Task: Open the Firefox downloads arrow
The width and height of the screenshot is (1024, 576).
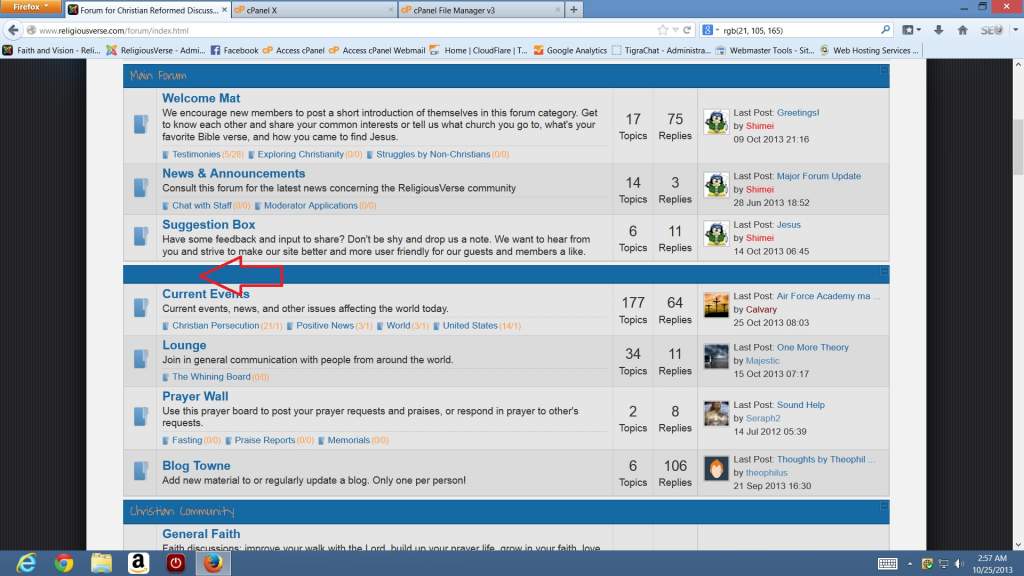Action: 938,30
